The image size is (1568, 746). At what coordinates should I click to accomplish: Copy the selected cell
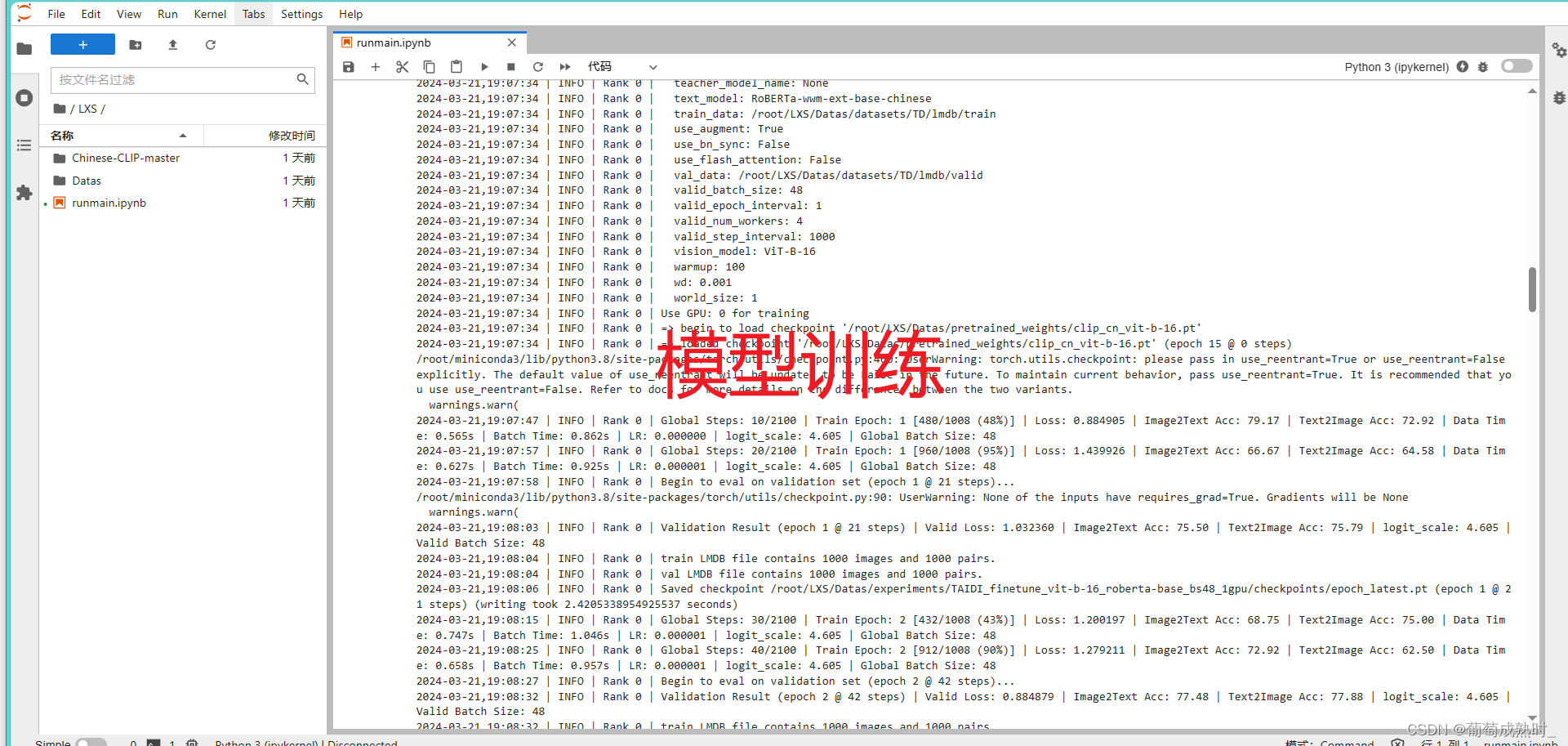point(430,67)
